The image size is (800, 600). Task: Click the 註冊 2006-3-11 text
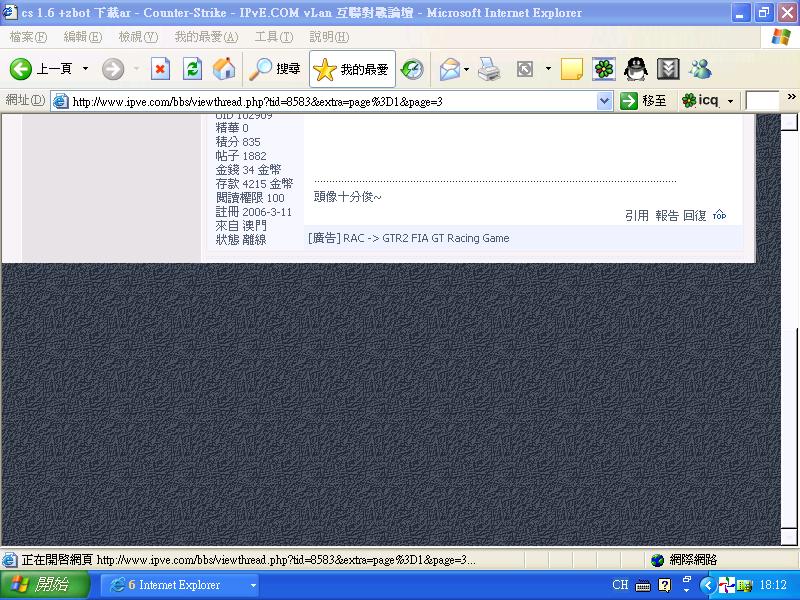click(x=254, y=212)
